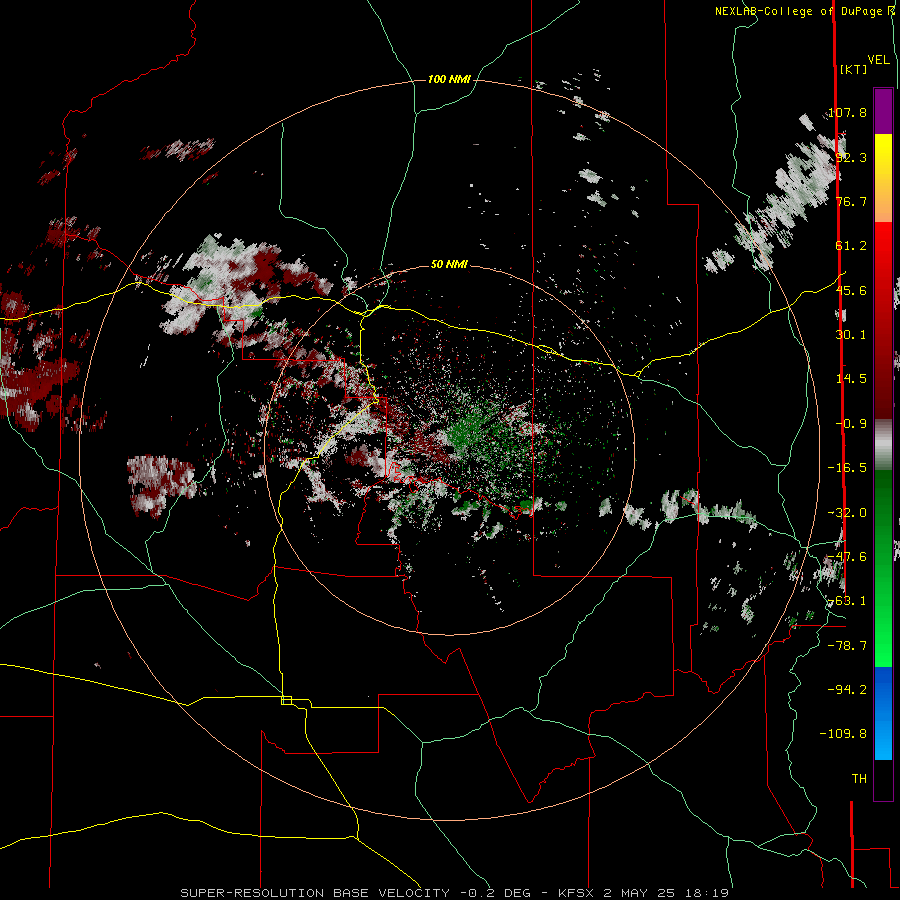Click the -94.2 velocity scale value
This screenshot has height=900, width=900.
847,689
